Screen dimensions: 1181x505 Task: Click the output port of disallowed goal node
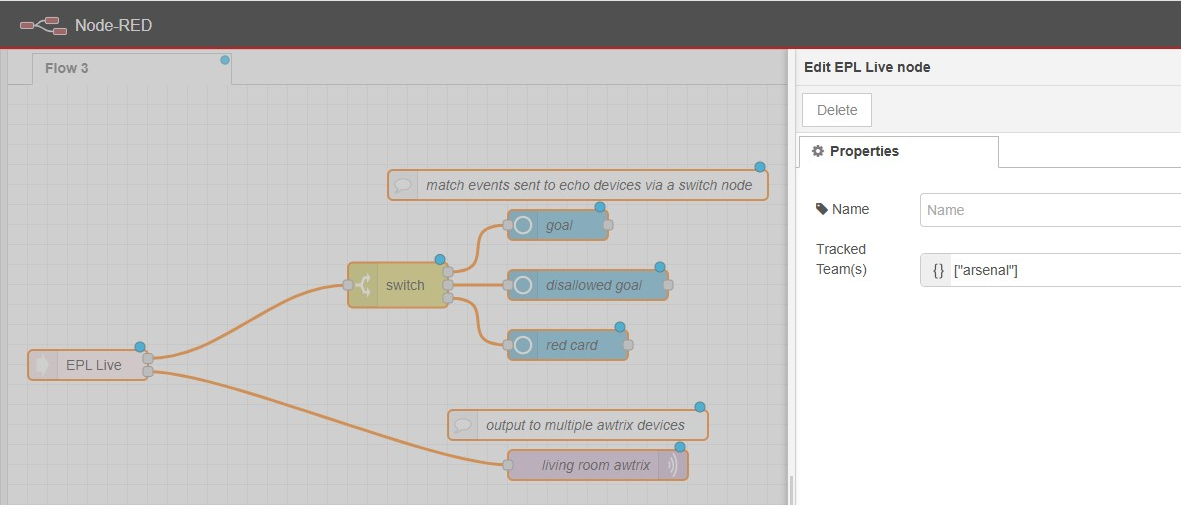tap(668, 285)
